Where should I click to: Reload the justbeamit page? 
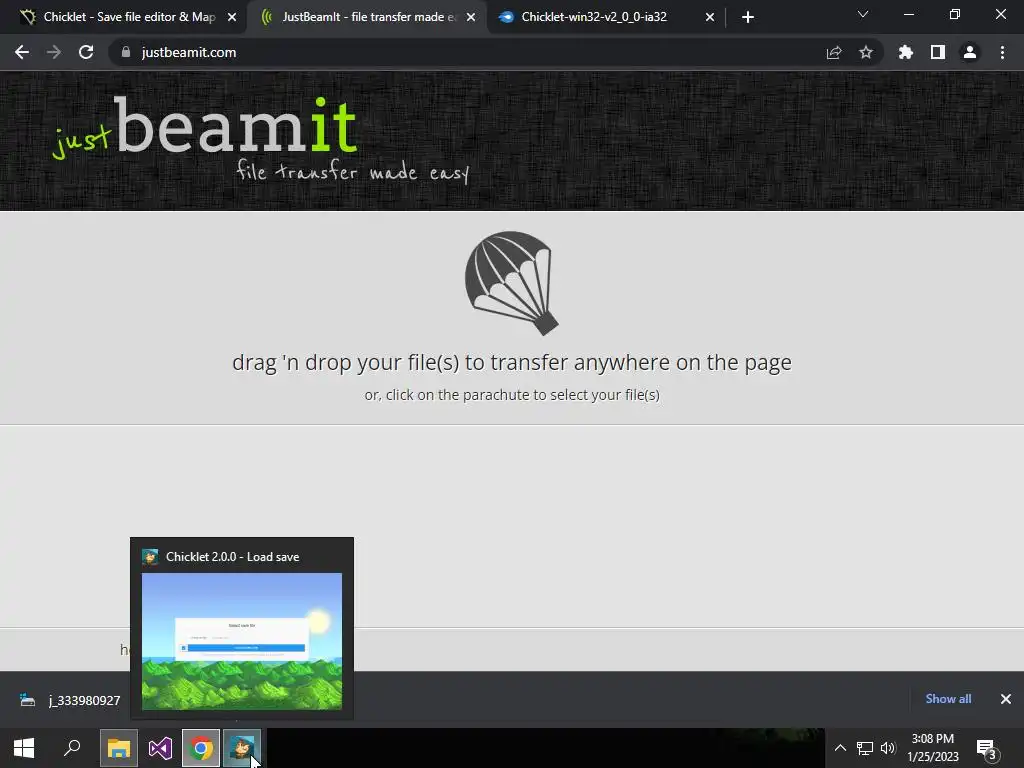86,52
